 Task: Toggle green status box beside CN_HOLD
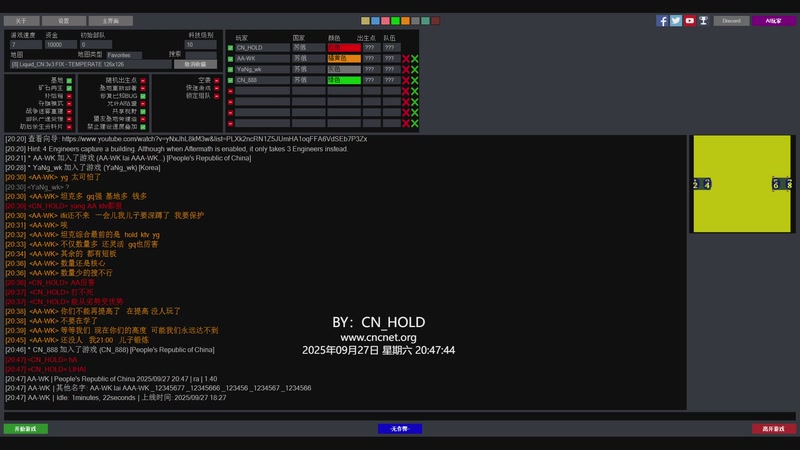coord(230,48)
